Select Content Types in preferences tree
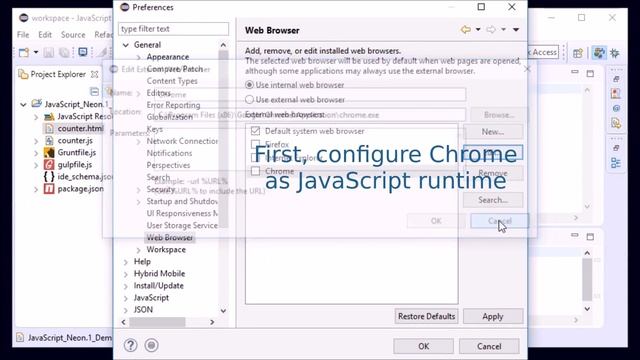 coord(172,81)
